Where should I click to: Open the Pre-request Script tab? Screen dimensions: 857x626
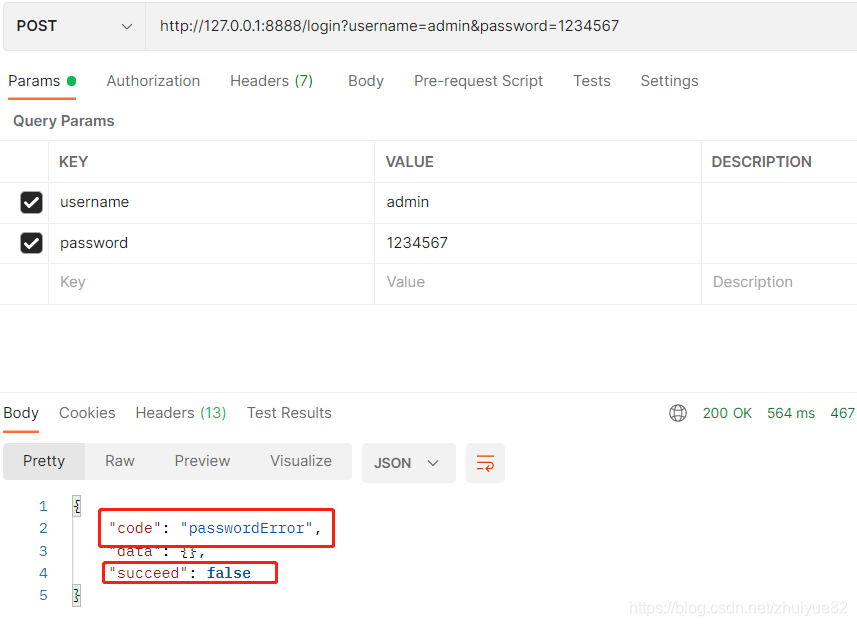tap(478, 81)
